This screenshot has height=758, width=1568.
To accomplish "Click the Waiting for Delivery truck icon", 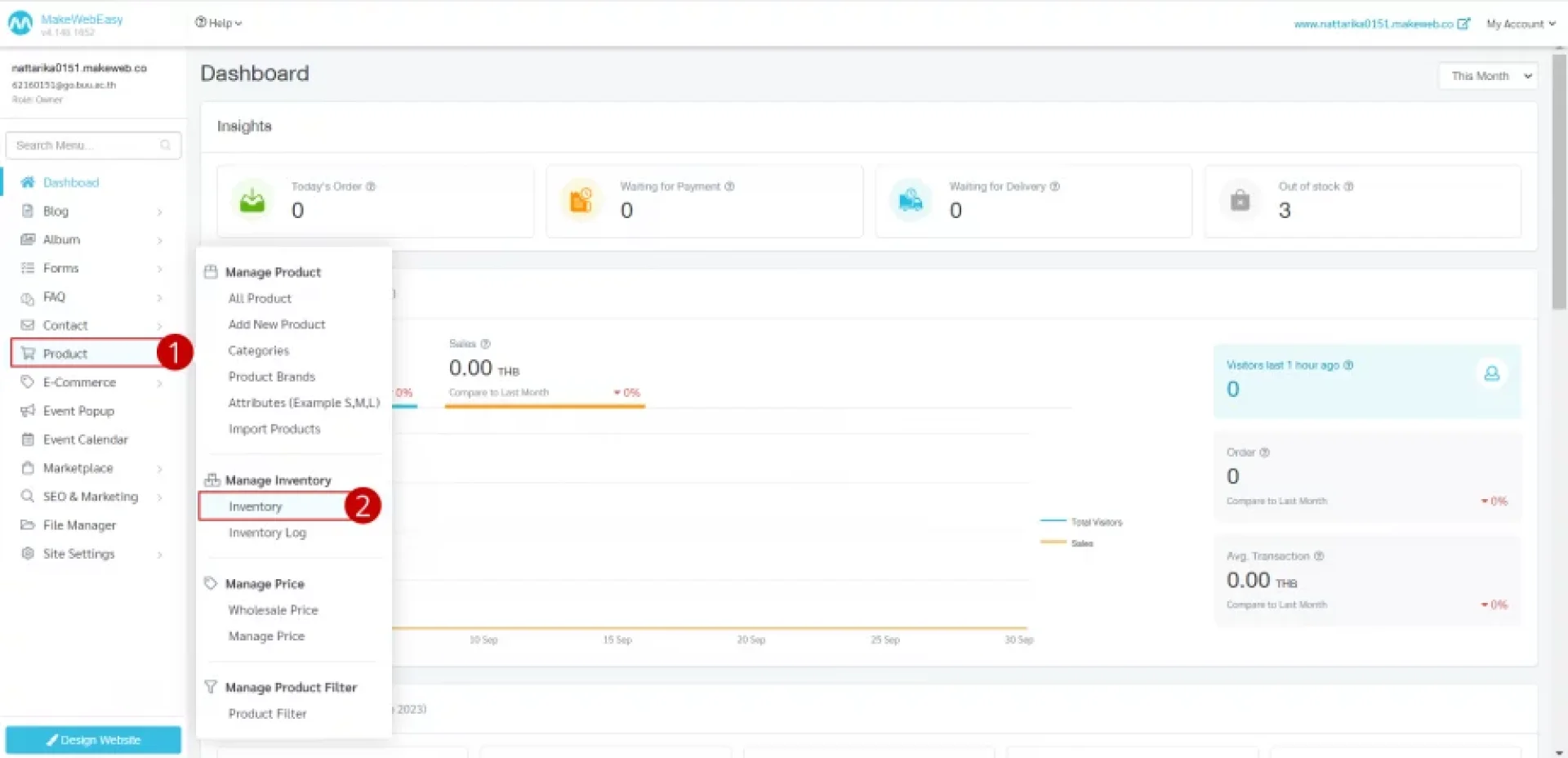I will pyautogui.click(x=910, y=200).
